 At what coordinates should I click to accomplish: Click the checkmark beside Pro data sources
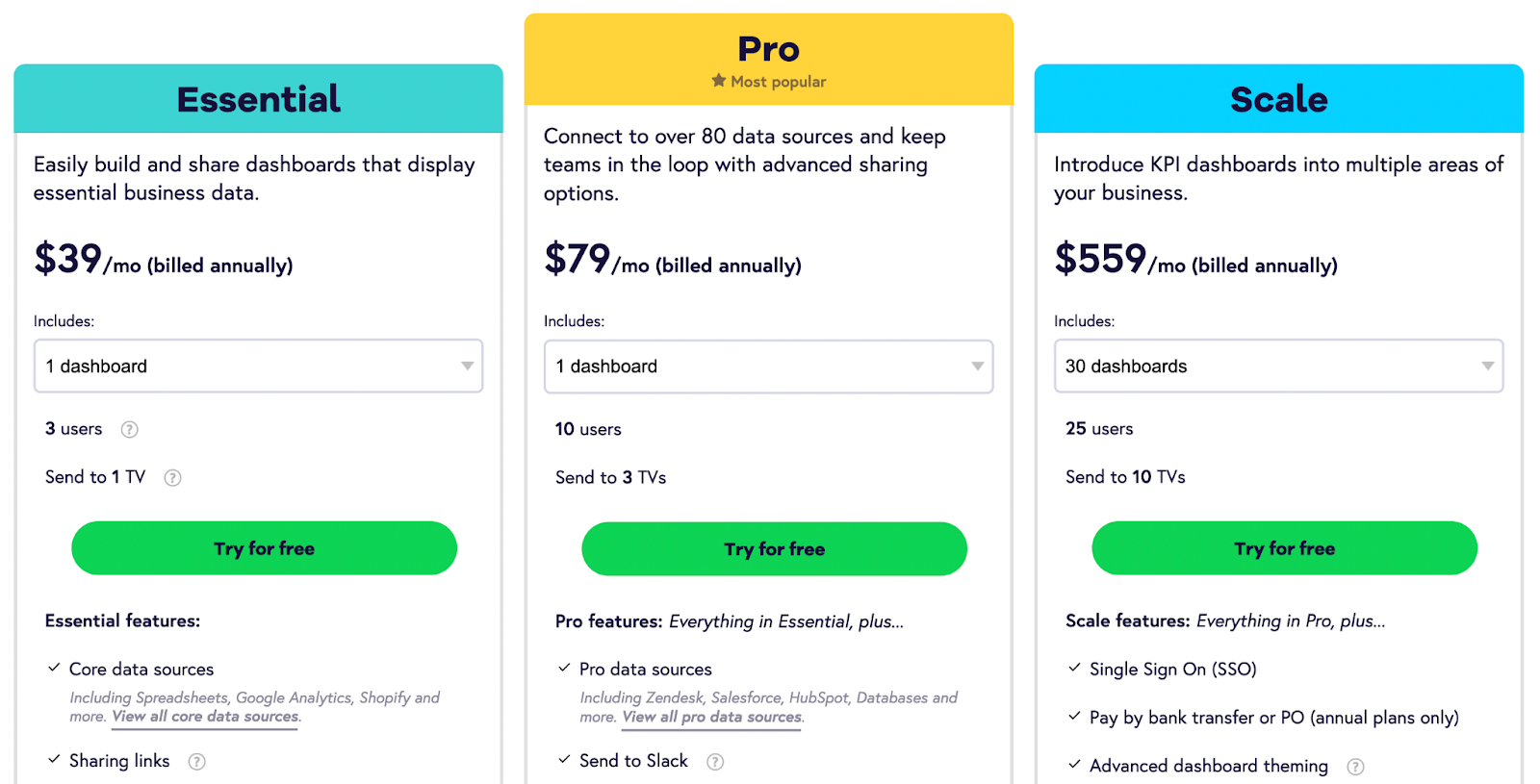point(562,668)
